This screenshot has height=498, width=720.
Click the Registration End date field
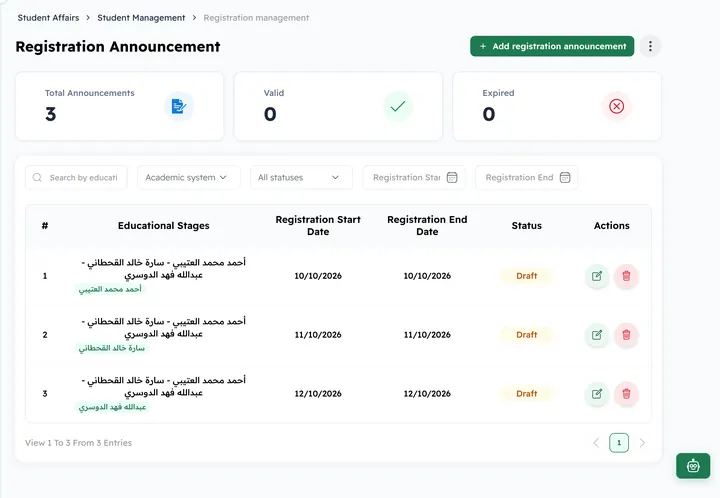[x=527, y=177]
